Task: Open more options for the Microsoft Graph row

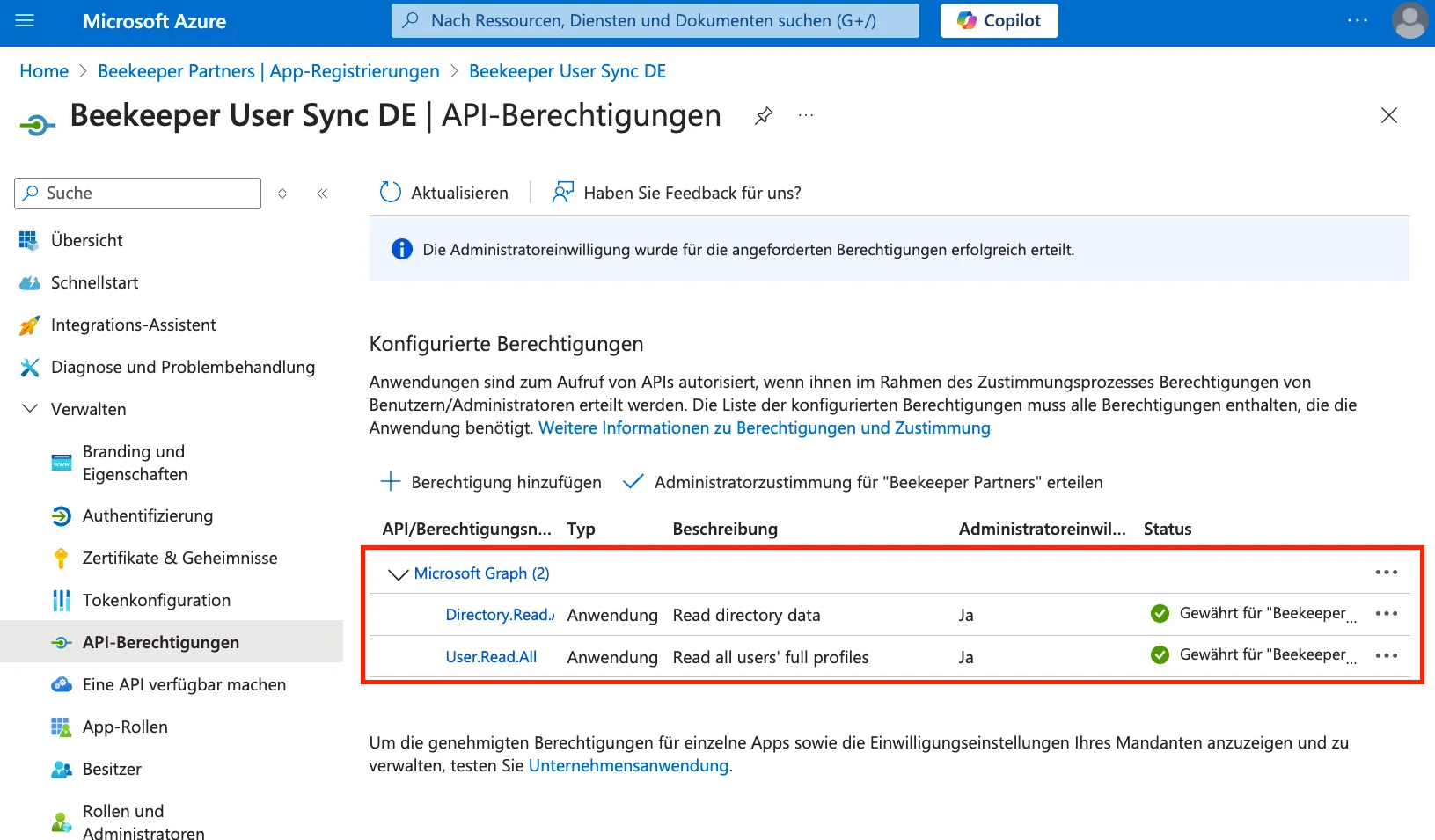Action: point(1387,573)
